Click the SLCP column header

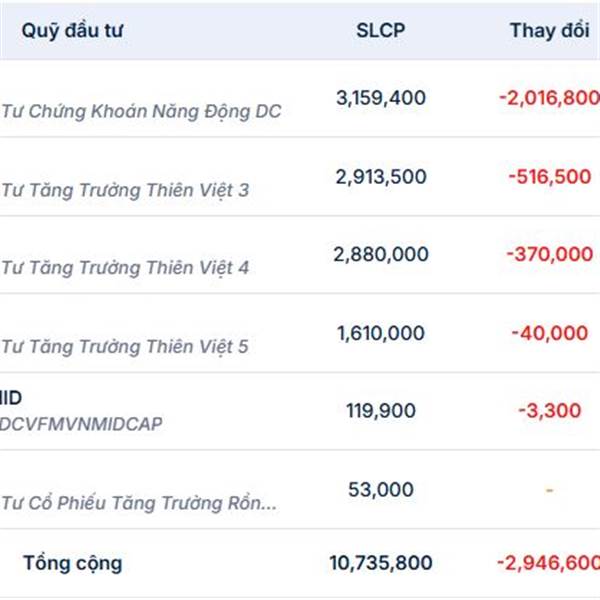pos(380,29)
